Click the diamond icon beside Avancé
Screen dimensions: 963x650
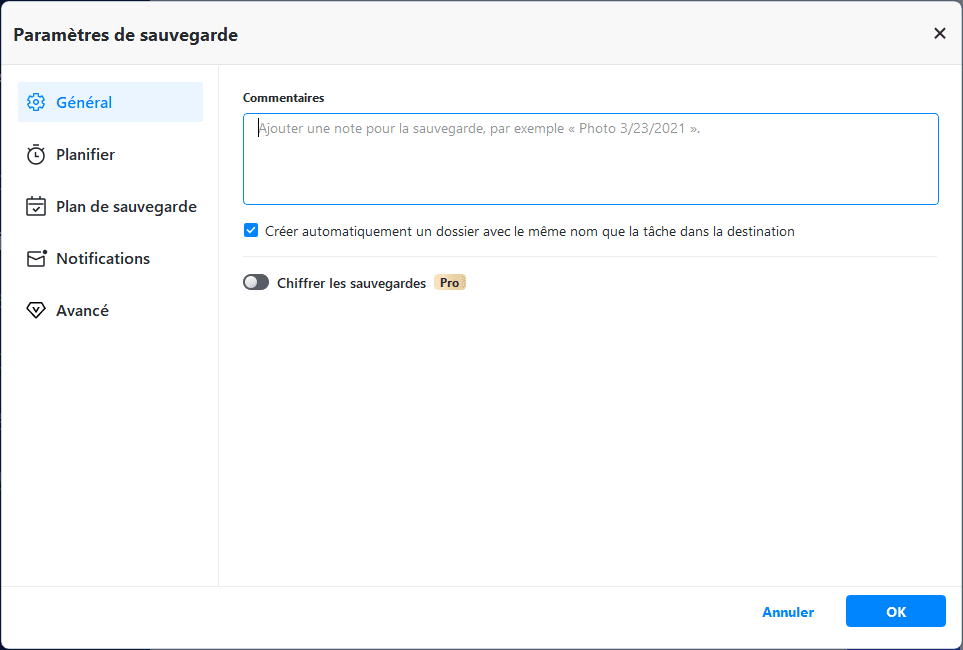(x=36, y=311)
